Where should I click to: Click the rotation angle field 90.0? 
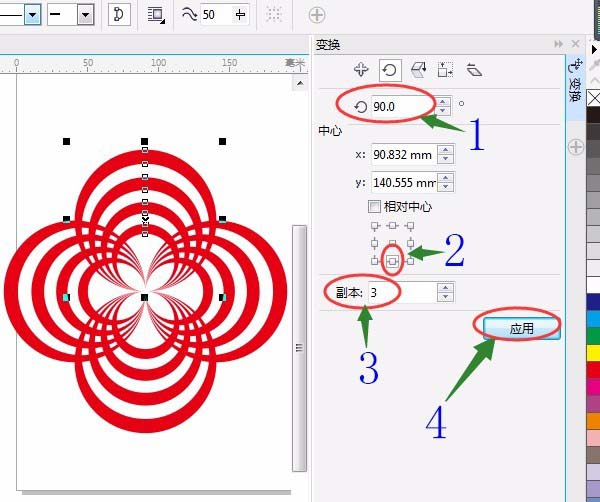[404, 106]
